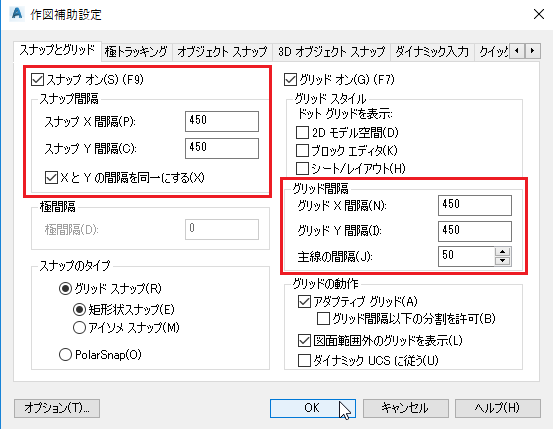Open オプション(T)... button
Viewport: 553px width, 429px height.
pyautogui.click(x=57, y=408)
